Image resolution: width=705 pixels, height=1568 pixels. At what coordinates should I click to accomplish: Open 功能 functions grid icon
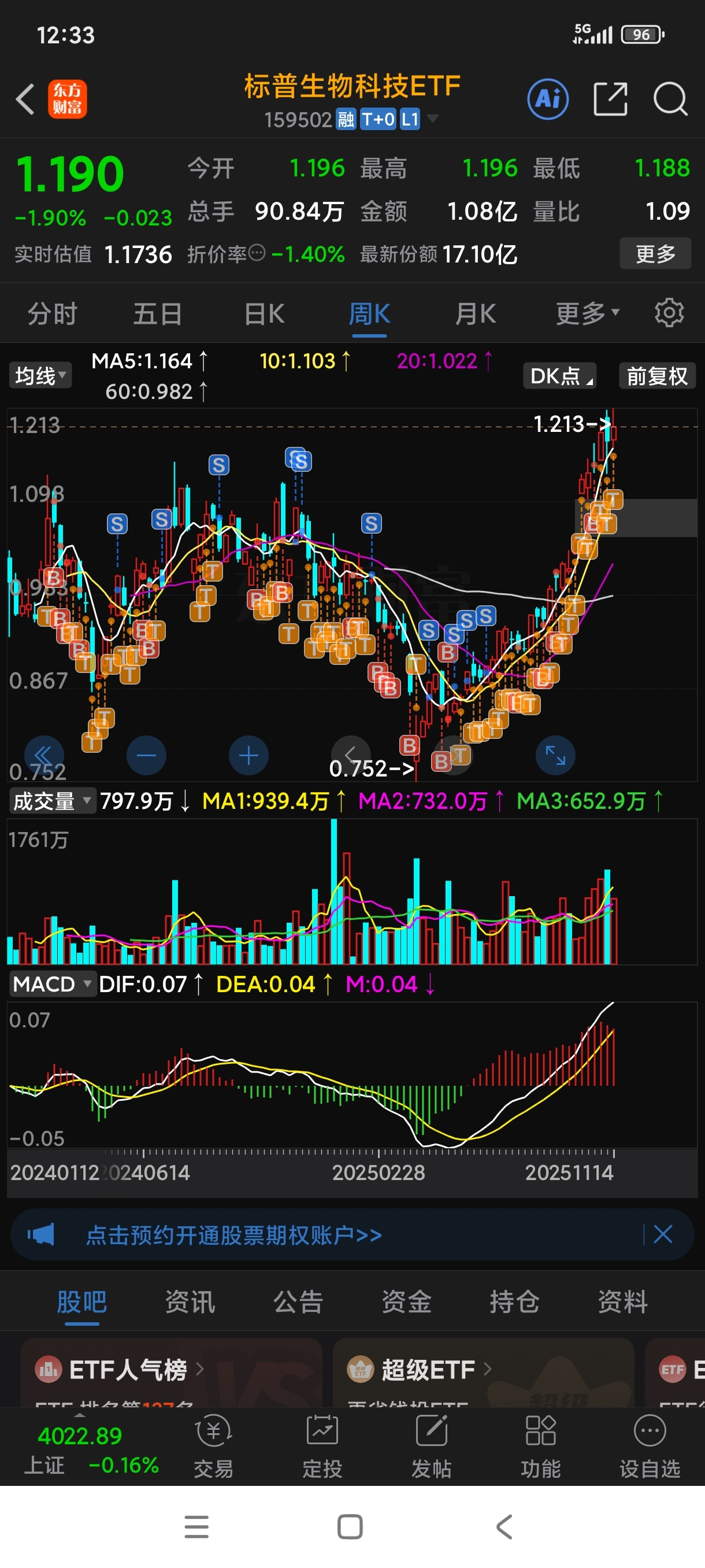[540, 1445]
